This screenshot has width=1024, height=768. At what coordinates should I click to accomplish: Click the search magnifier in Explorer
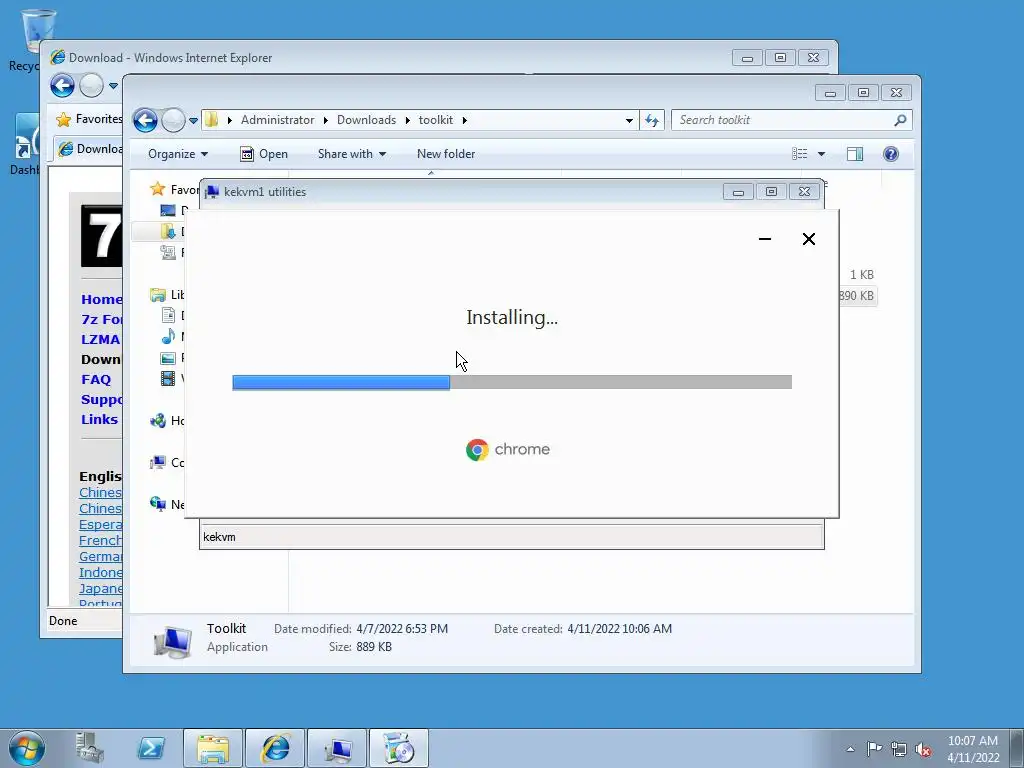pos(901,120)
